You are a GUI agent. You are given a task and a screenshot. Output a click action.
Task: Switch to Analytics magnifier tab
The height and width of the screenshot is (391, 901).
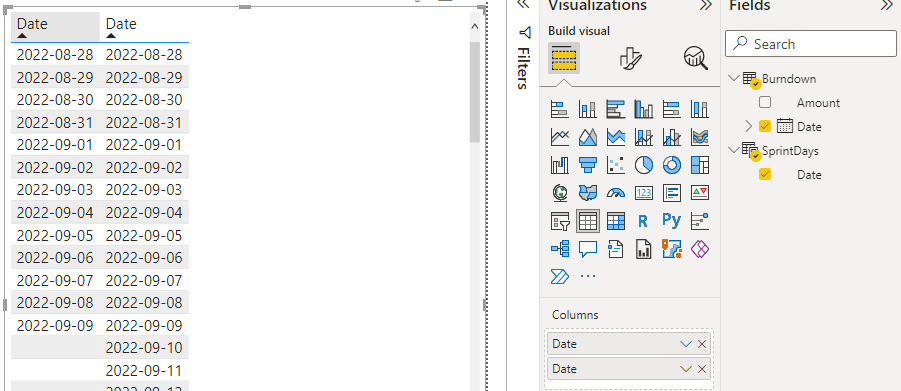(x=695, y=58)
